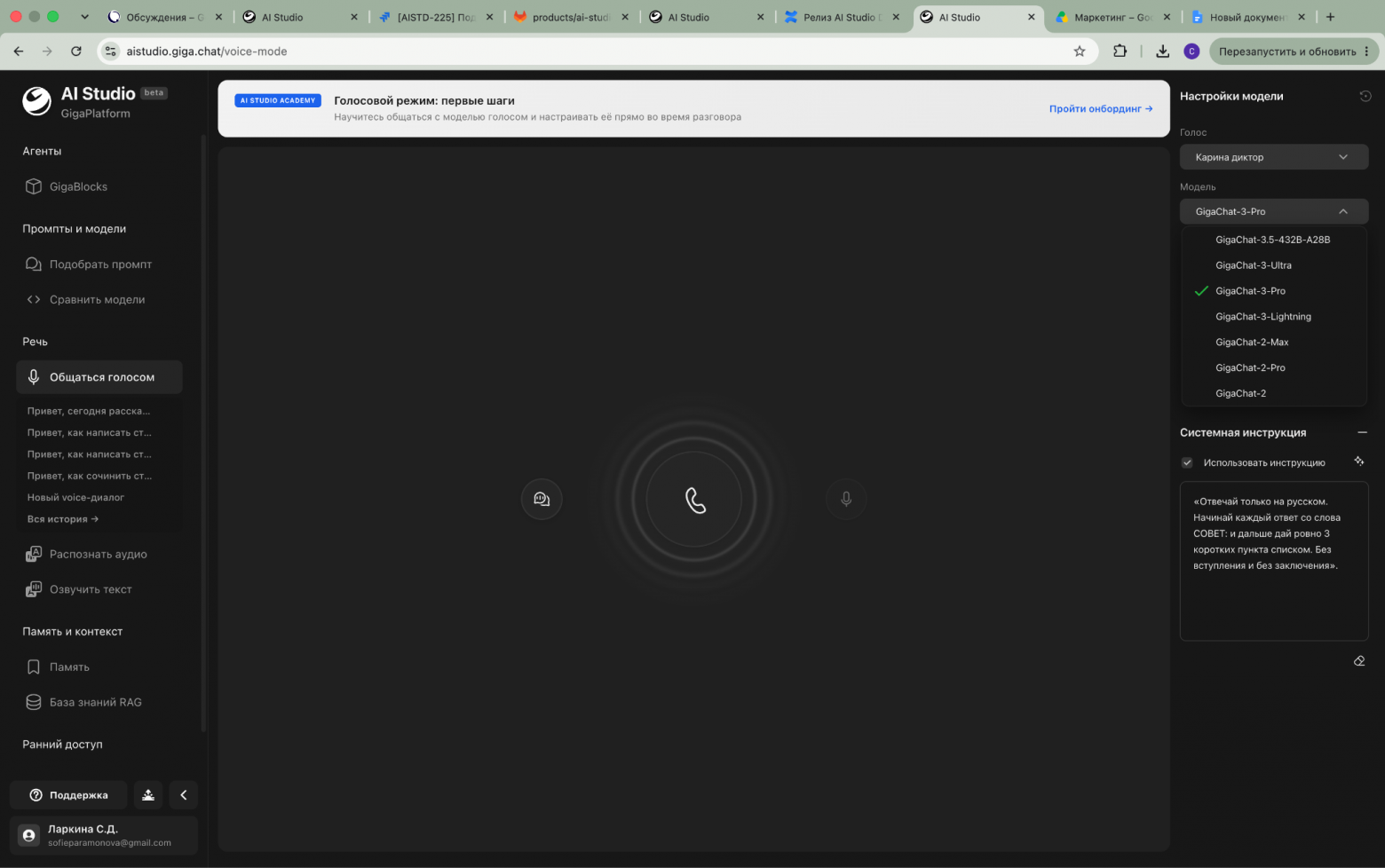Select the plain GigaChat-2 option

tap(1274, 393)
